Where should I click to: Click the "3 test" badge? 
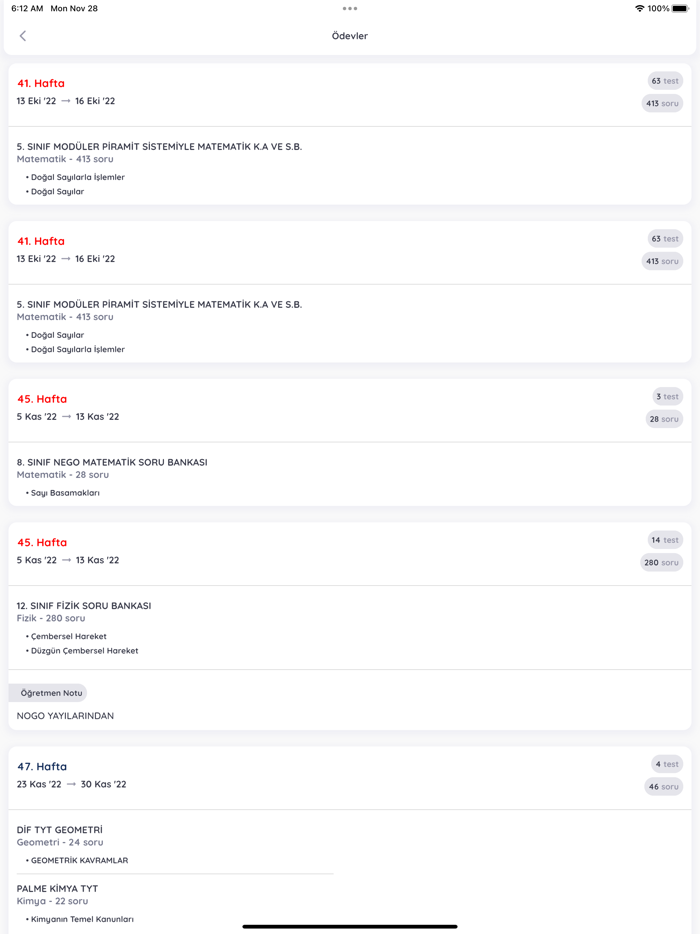[665, 397]
